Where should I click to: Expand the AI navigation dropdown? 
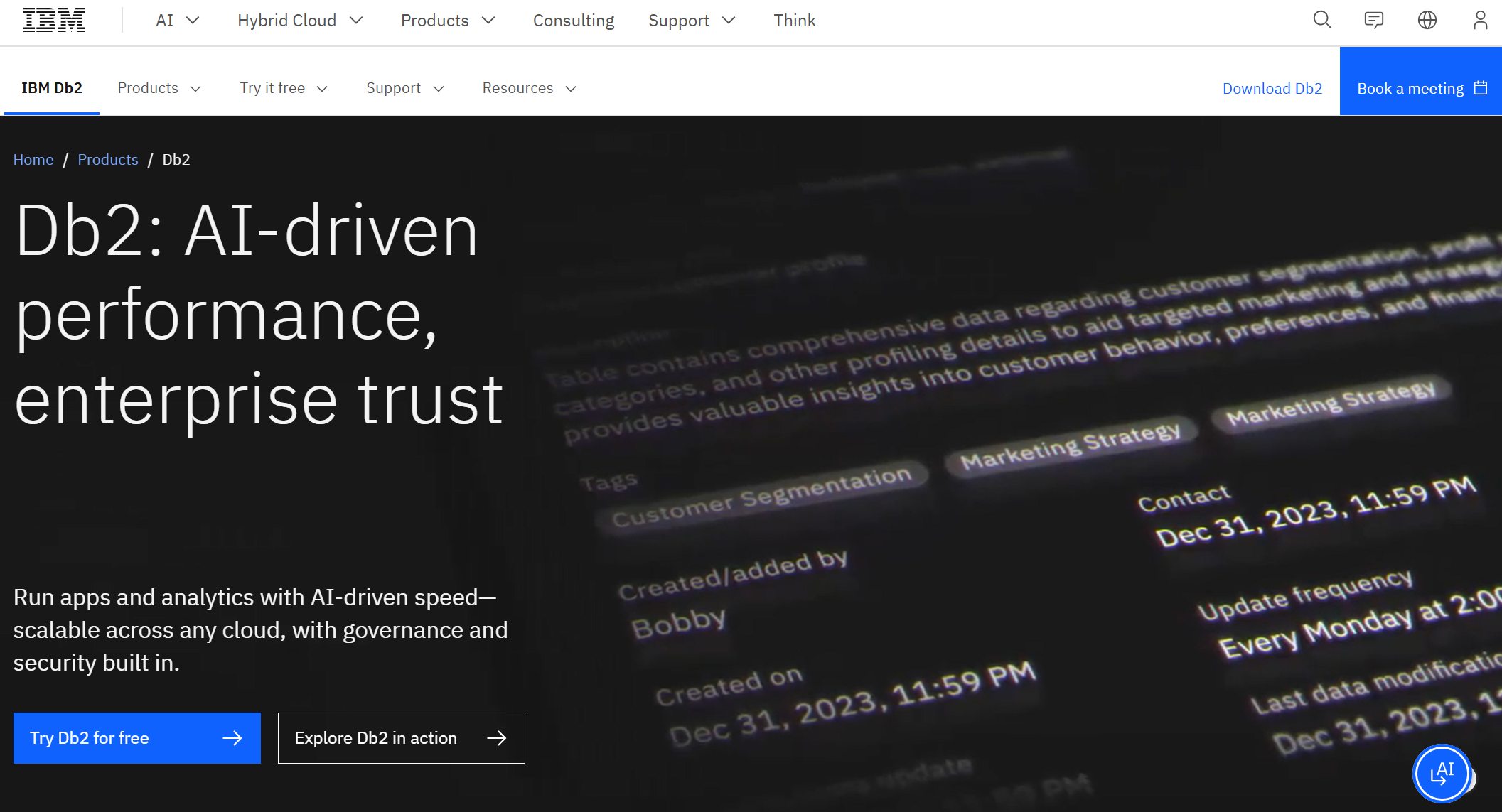point(175,21)
